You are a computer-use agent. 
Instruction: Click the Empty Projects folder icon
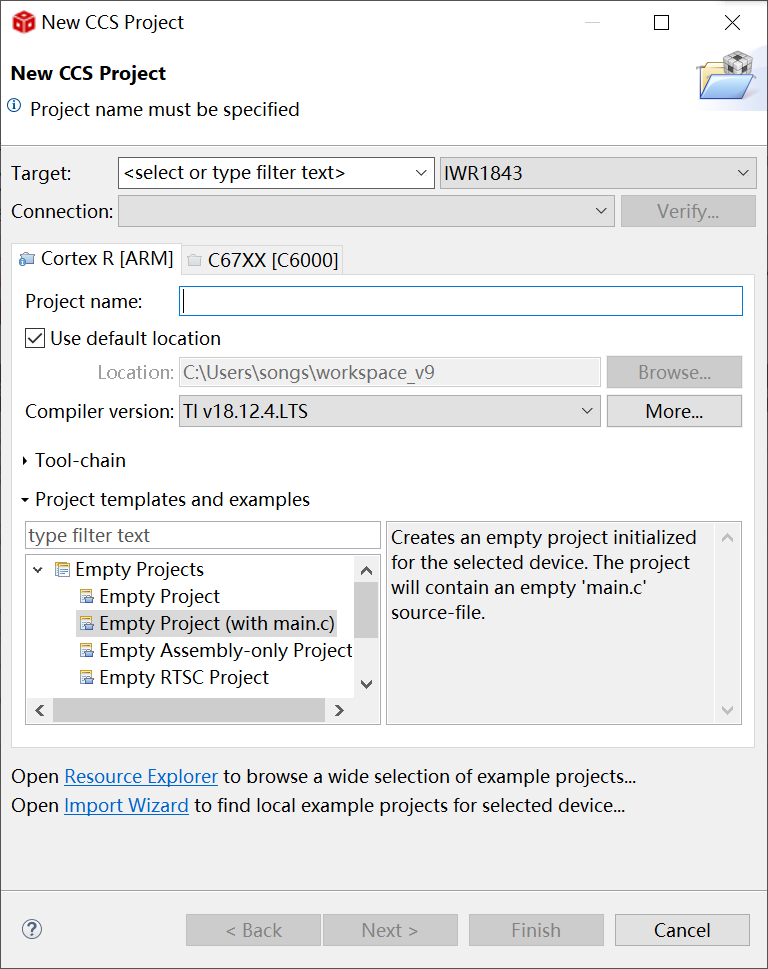pyautogui.click(x=62, y=570)
